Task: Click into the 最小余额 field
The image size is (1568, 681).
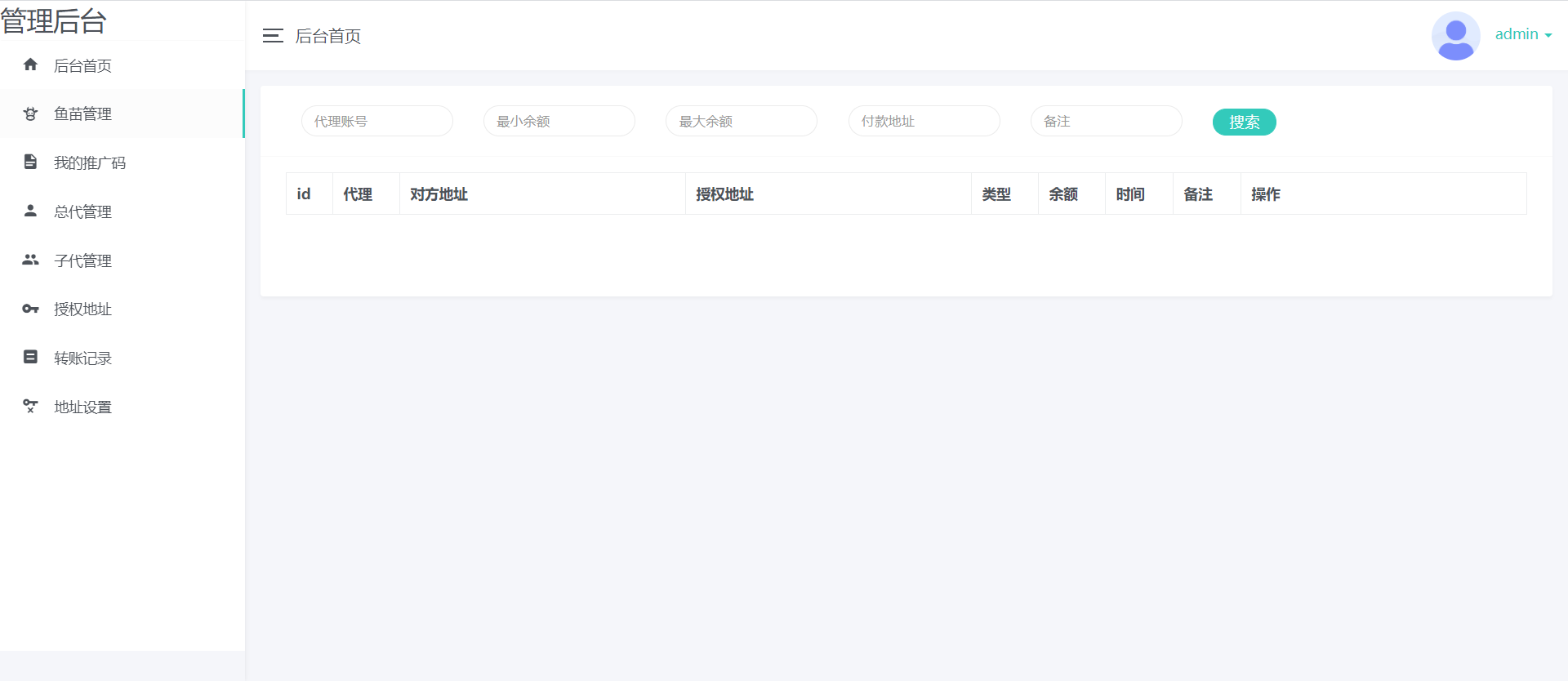Action: [559, 121]
